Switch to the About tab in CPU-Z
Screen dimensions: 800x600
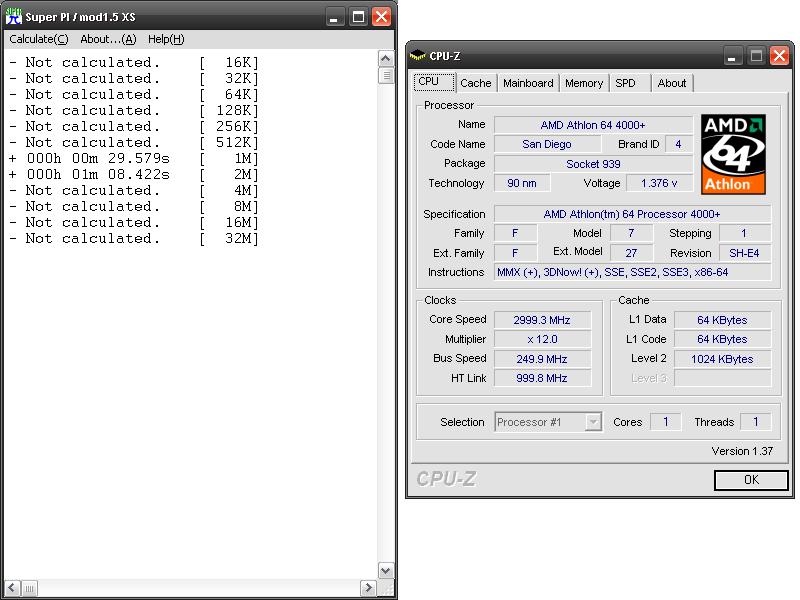pos(671,83)
